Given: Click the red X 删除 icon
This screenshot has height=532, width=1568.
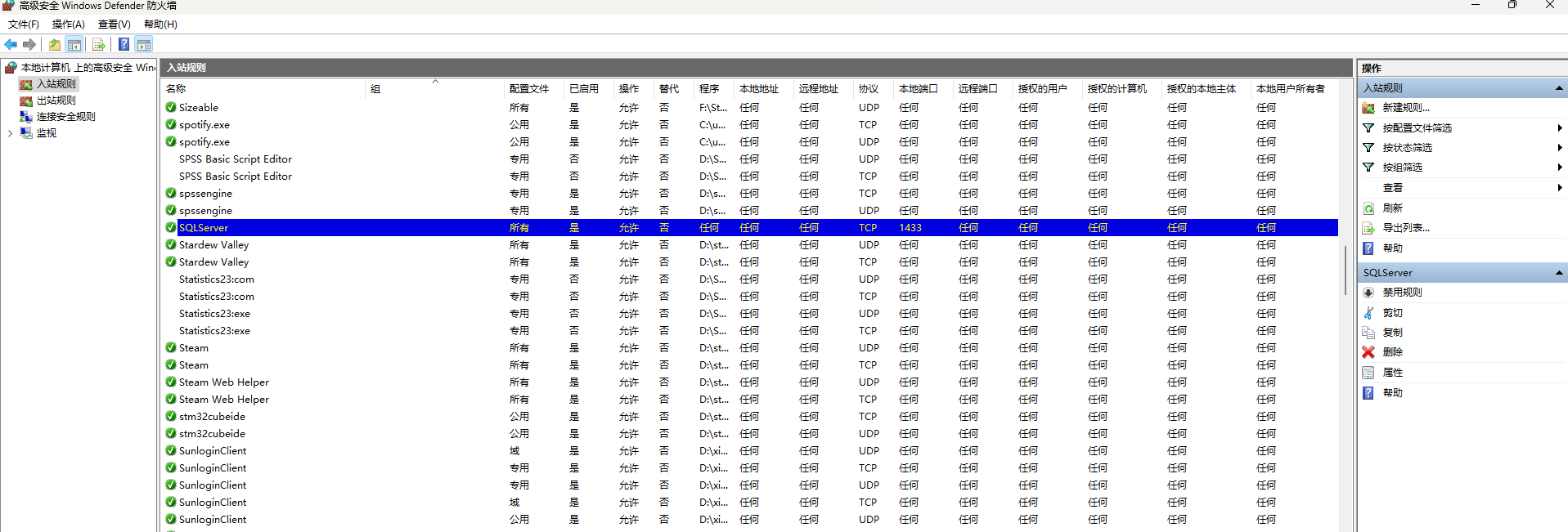Looking at the screenshot, I should (1368, 352).
